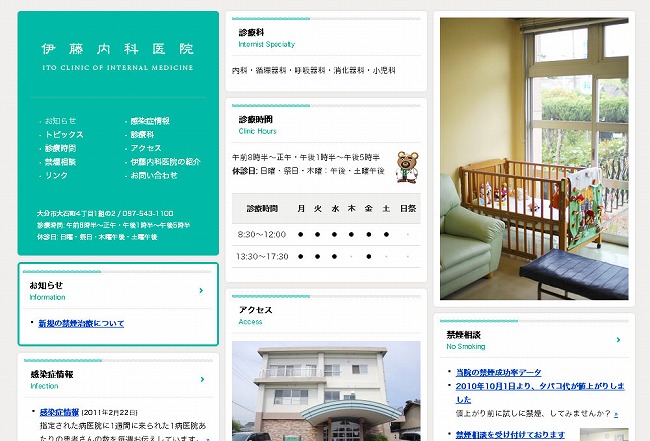Select お知らせ in the green menu

tap(61, 121)
